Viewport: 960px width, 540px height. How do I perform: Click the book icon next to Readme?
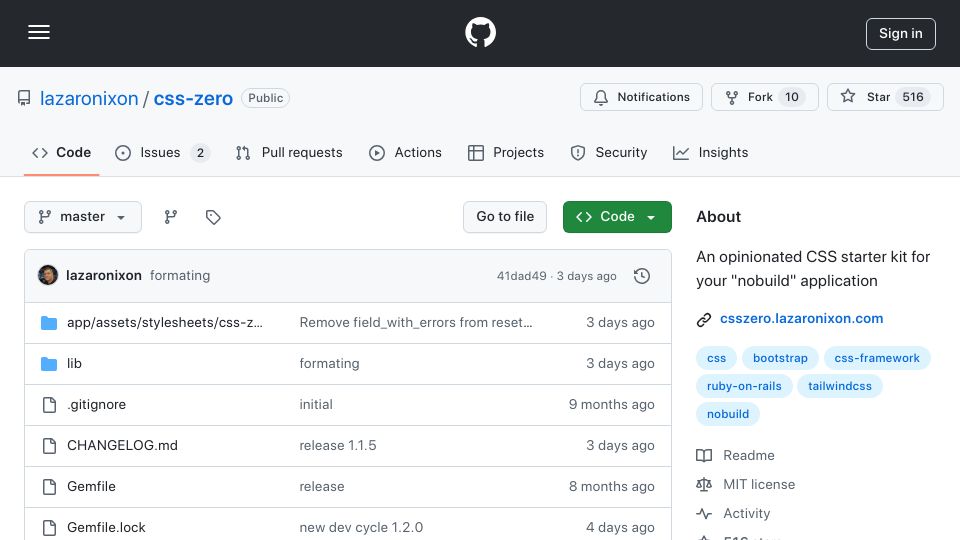[704, 456]
